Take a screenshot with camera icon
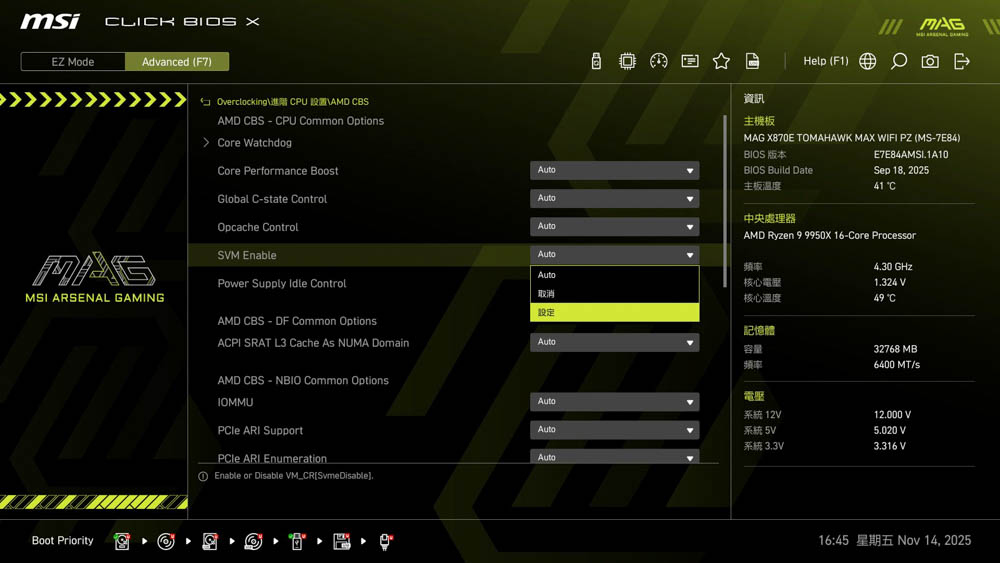 tap(930, 61)
